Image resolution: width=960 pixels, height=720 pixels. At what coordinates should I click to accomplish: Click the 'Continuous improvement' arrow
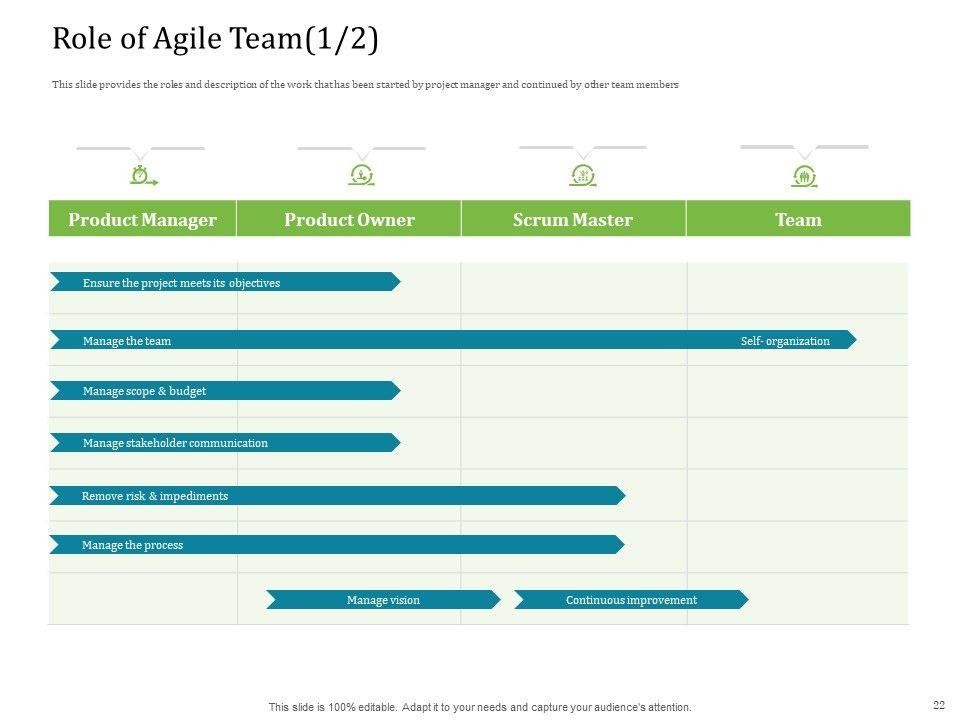[x=631, y=600]
